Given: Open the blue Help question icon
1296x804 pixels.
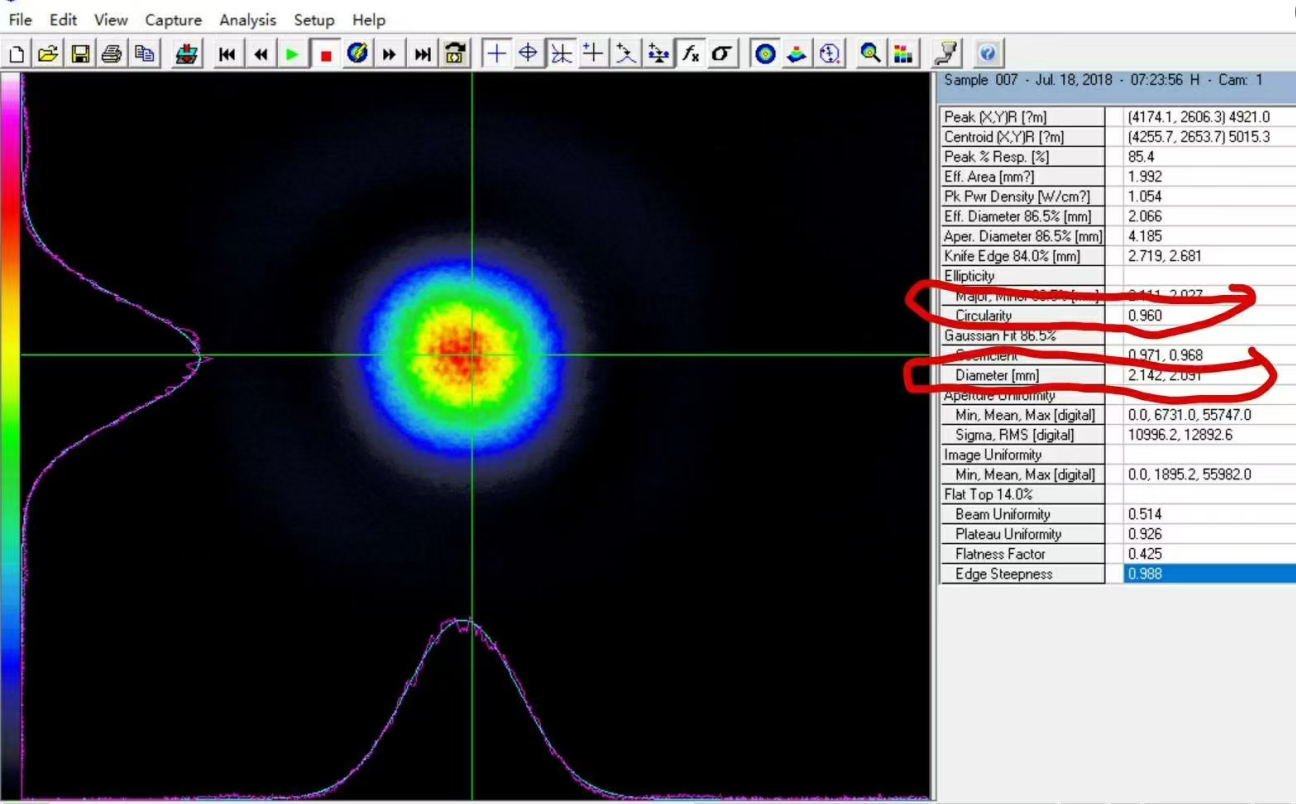Looking at the screenshot, I should [x=987, y=54].
